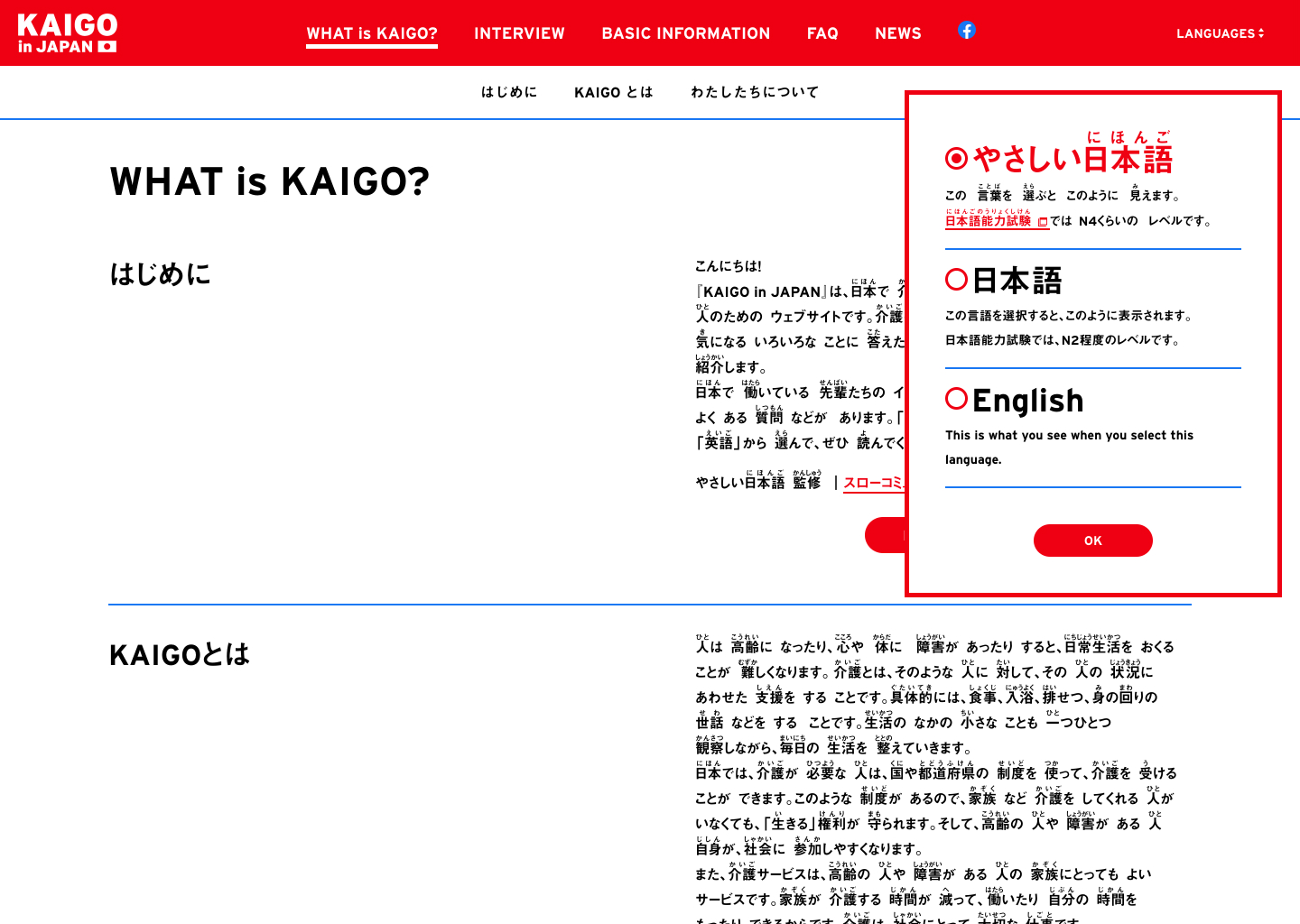Open the 日本語能力試験 link

988,221
